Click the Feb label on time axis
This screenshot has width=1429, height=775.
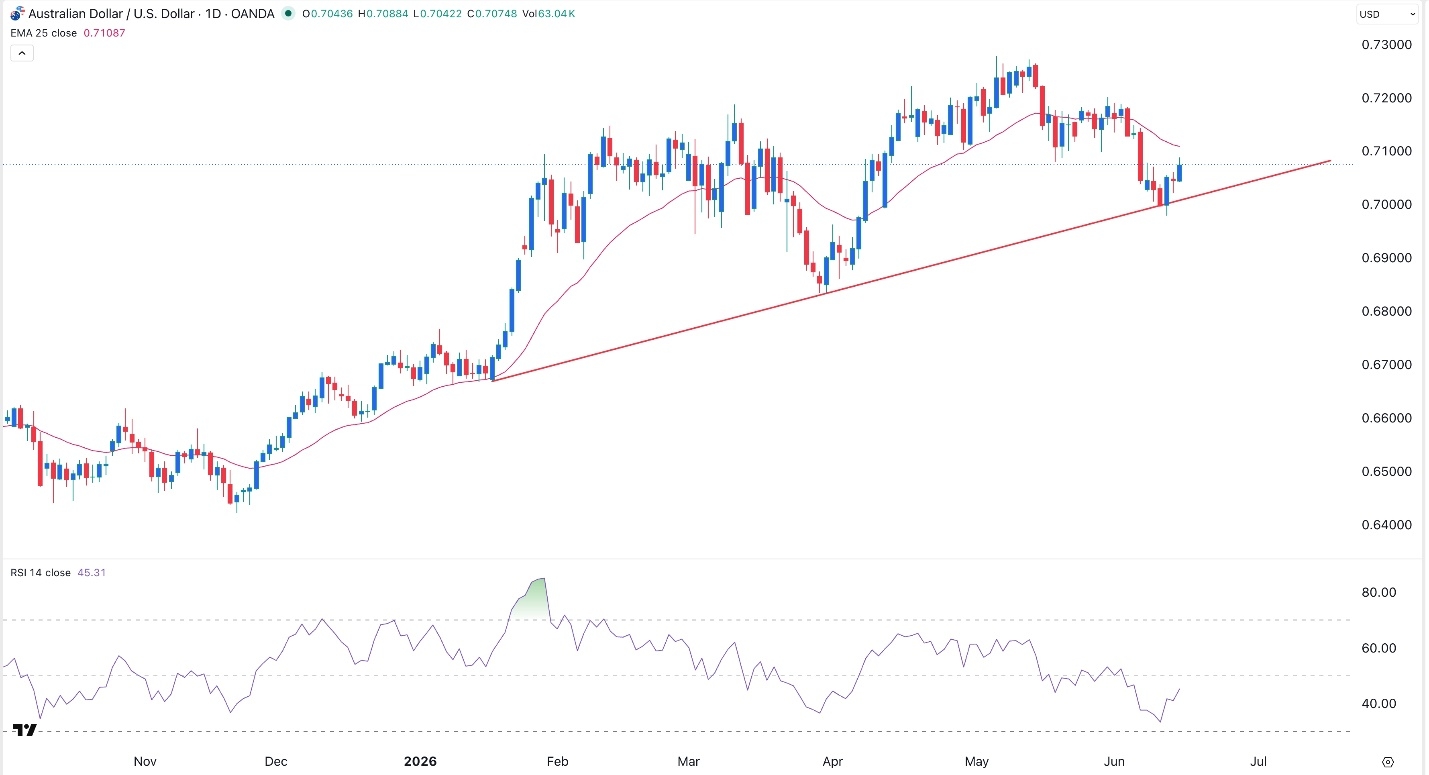pos(557,762)
